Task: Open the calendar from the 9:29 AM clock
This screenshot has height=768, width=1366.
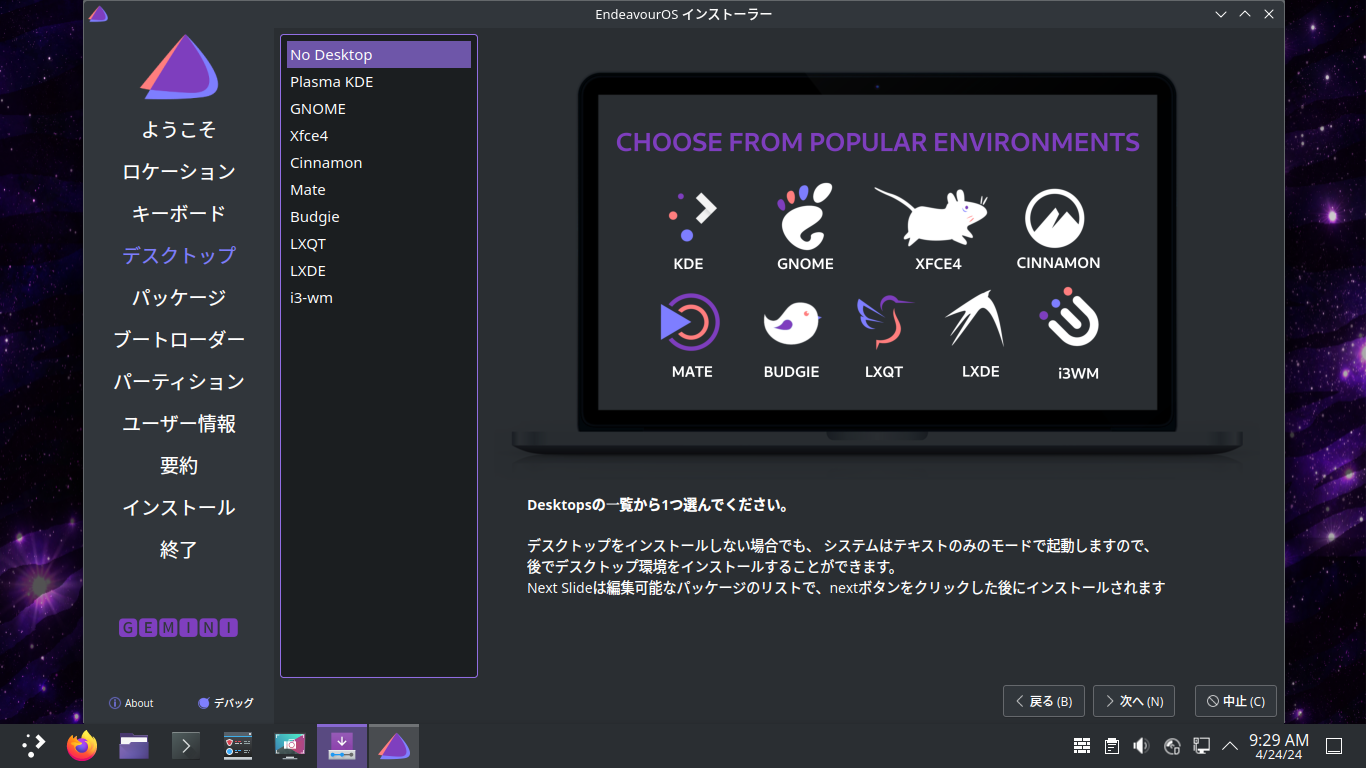Action: [x=1279, y=746]
